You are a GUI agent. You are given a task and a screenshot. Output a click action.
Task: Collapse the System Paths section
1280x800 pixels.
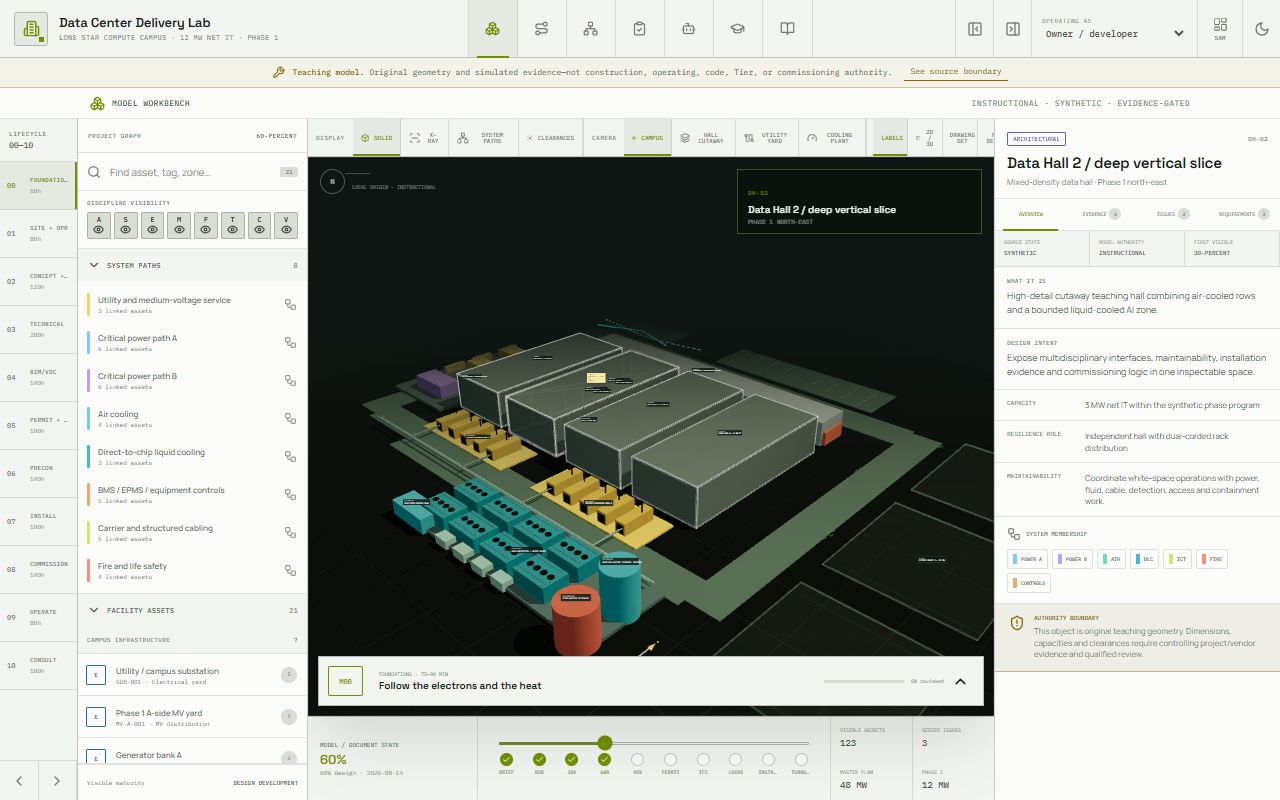(192, 265)
